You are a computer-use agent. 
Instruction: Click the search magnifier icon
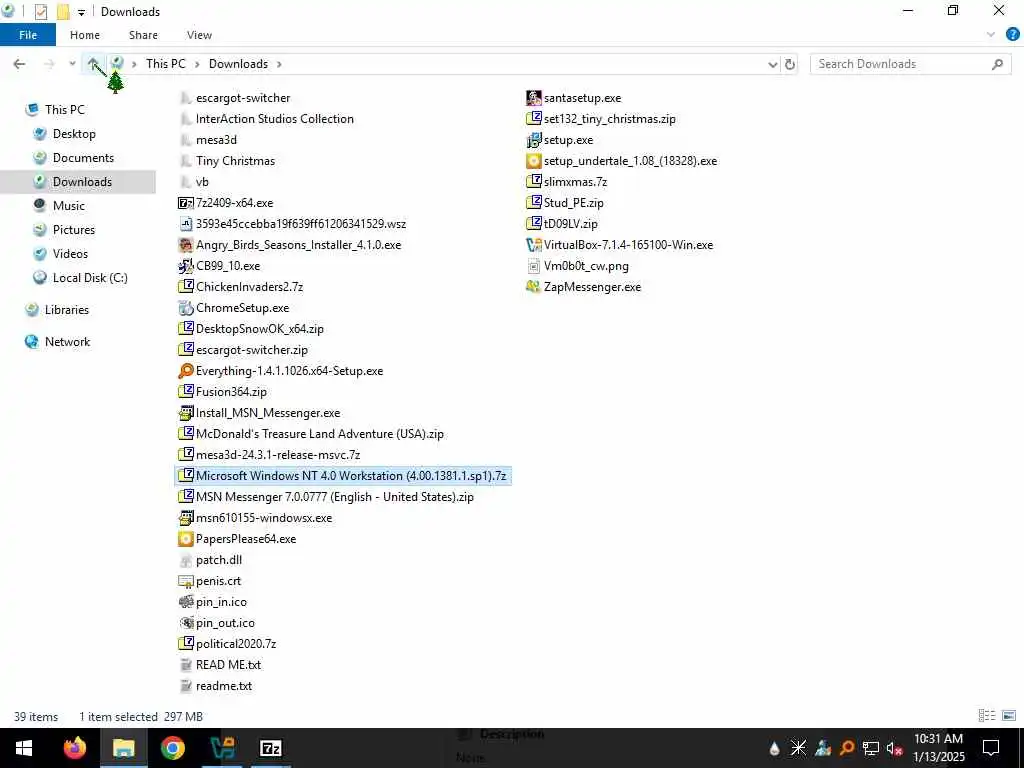coord(997,64)
